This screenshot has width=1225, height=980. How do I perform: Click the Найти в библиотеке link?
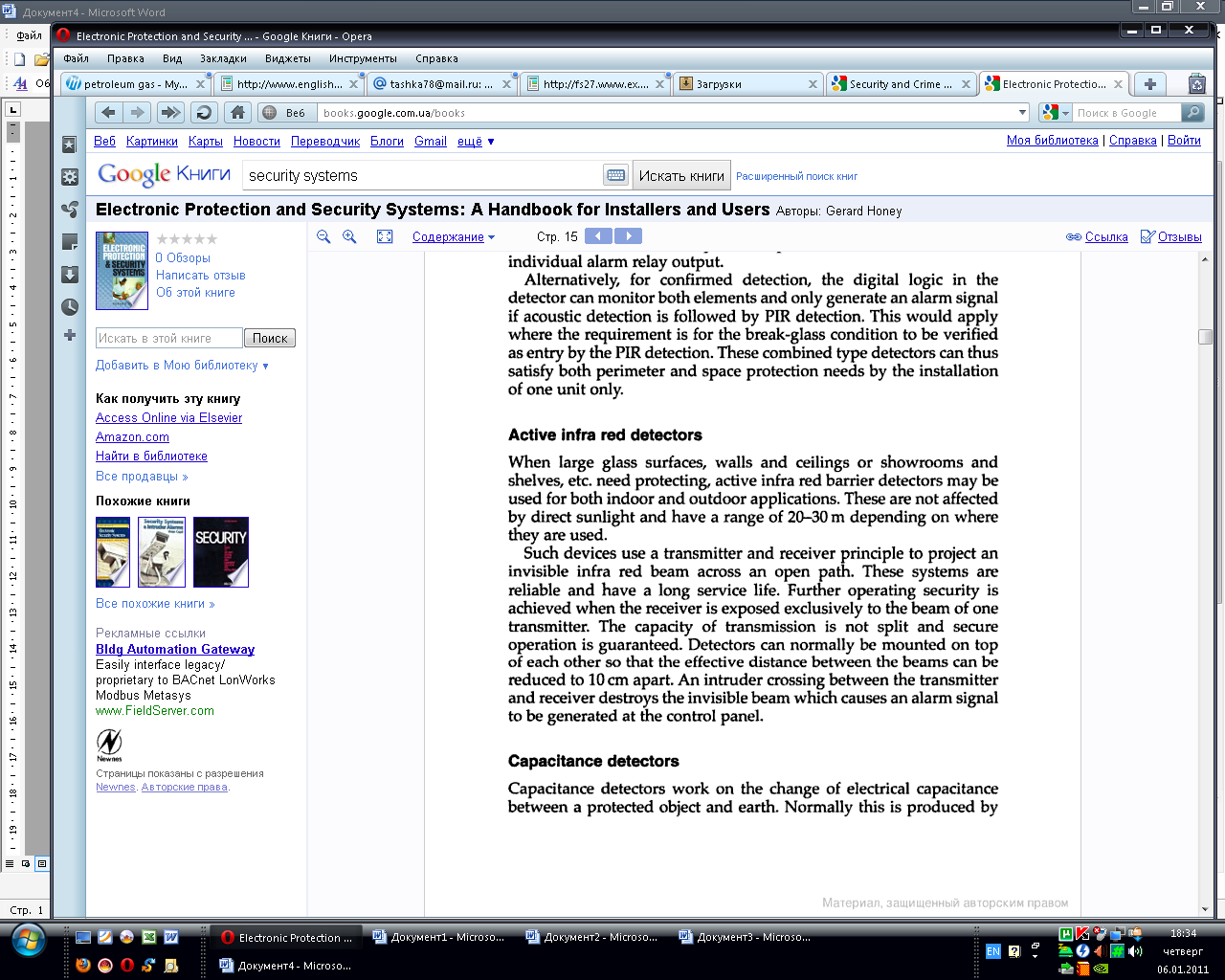pos(151,456)
